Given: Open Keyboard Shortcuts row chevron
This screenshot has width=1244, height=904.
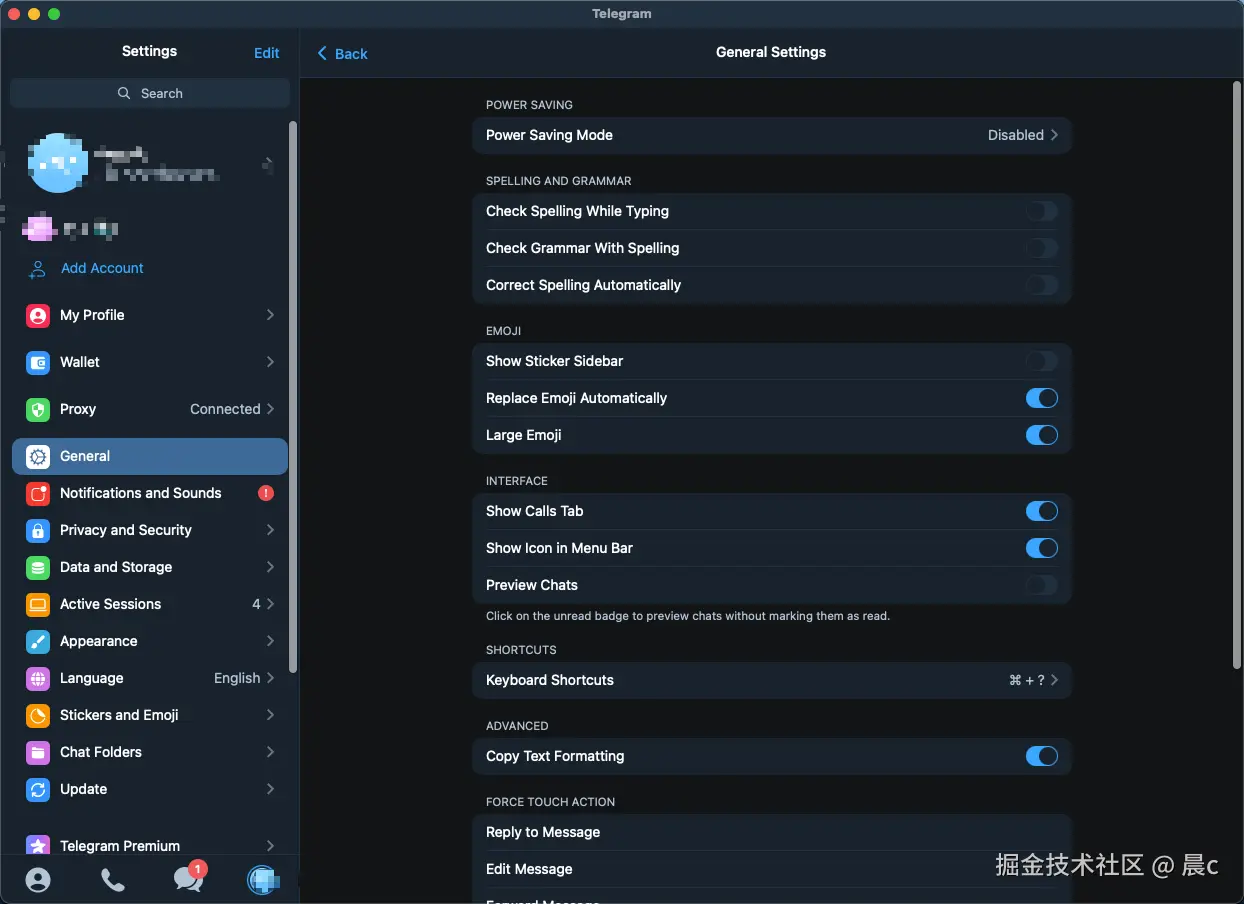Looking at the screenshot, I should 1054,680.
